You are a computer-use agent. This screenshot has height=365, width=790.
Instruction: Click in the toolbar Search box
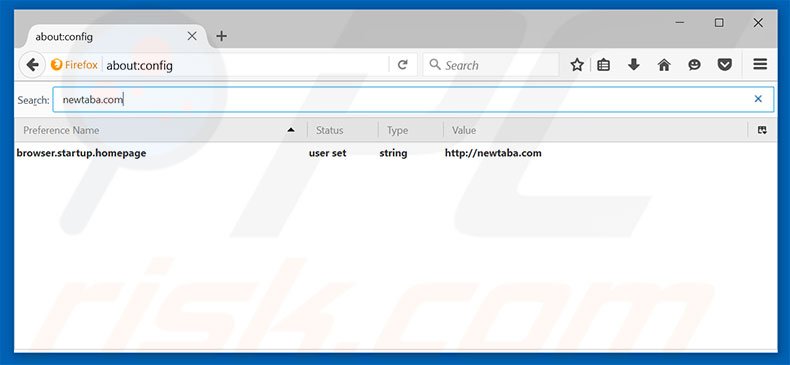(x=491, y=65)
